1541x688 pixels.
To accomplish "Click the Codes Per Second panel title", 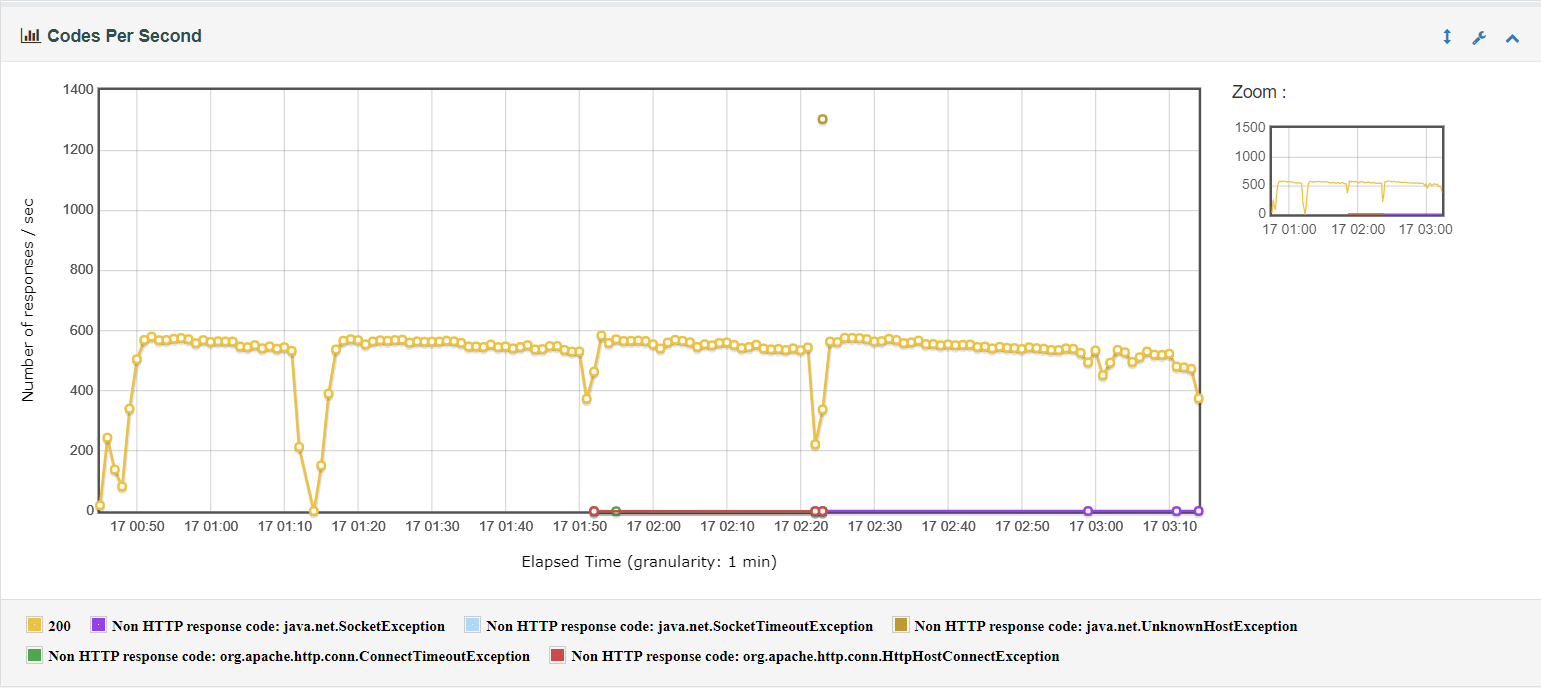I will tap(125, 36).
